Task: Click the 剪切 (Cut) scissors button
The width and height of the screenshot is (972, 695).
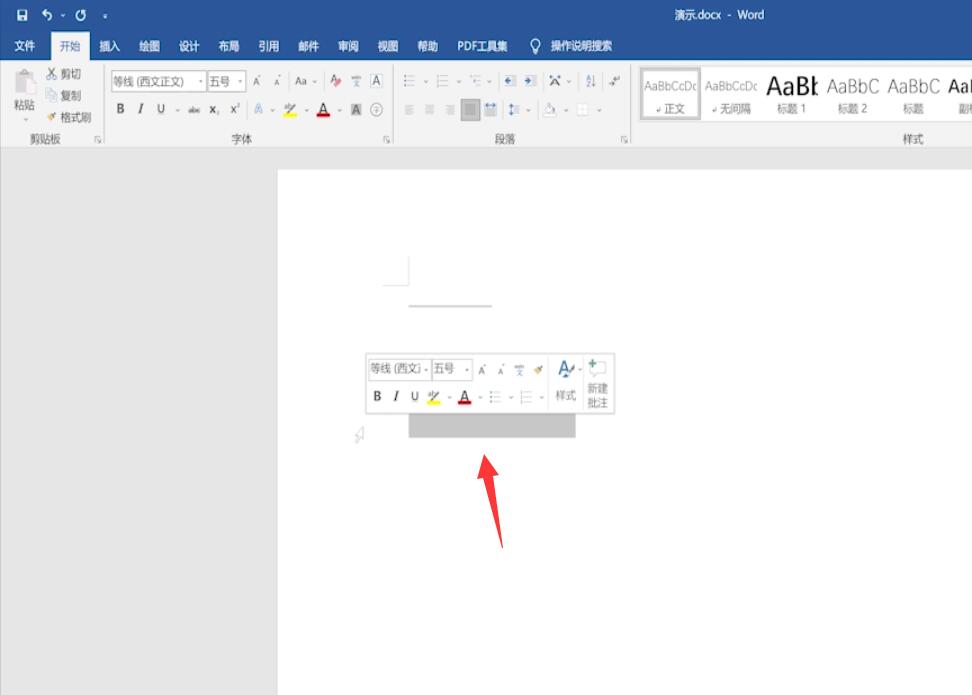Action: point(63,74)
